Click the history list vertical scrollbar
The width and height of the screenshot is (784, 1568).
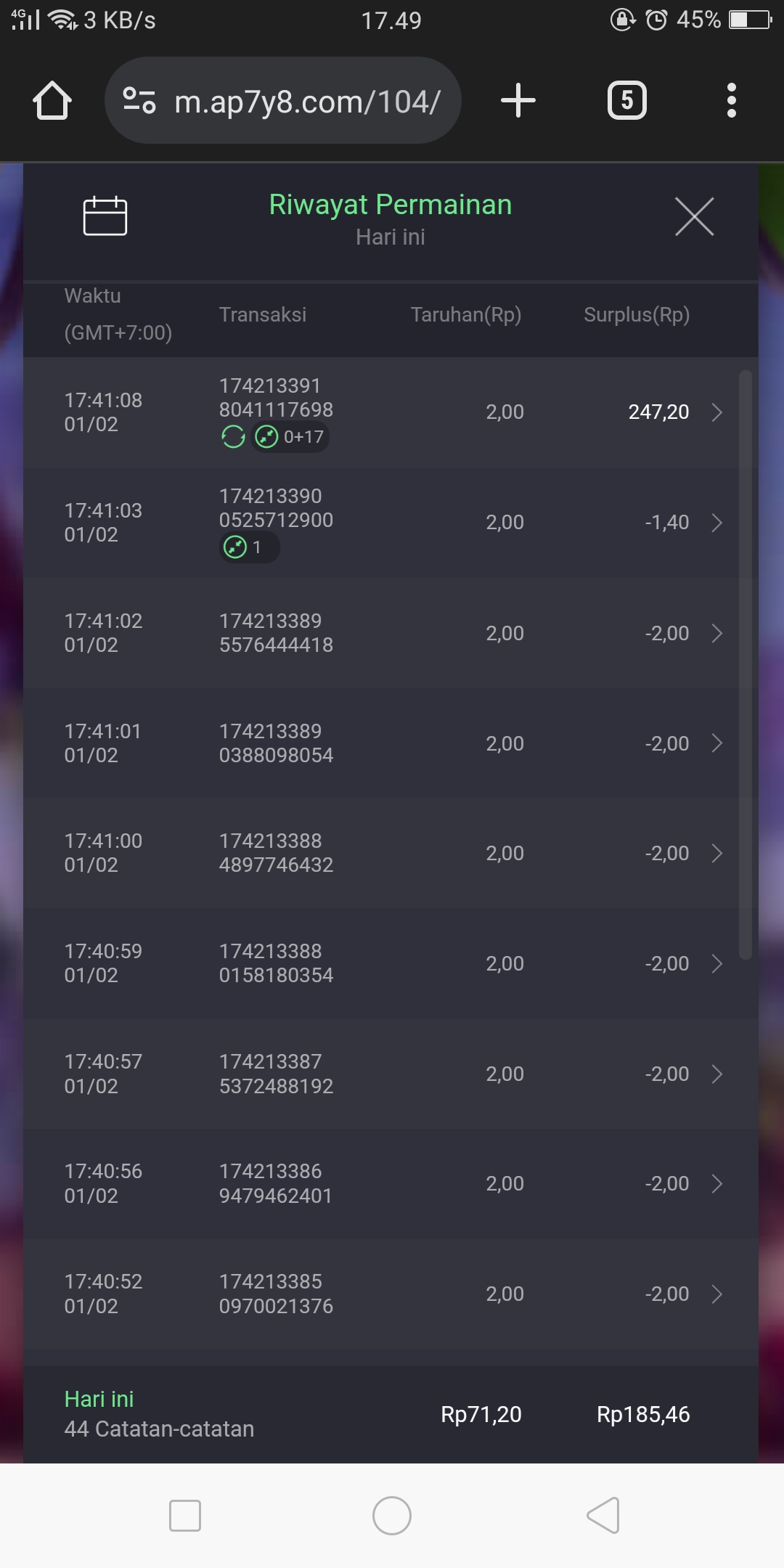[745, 665]
